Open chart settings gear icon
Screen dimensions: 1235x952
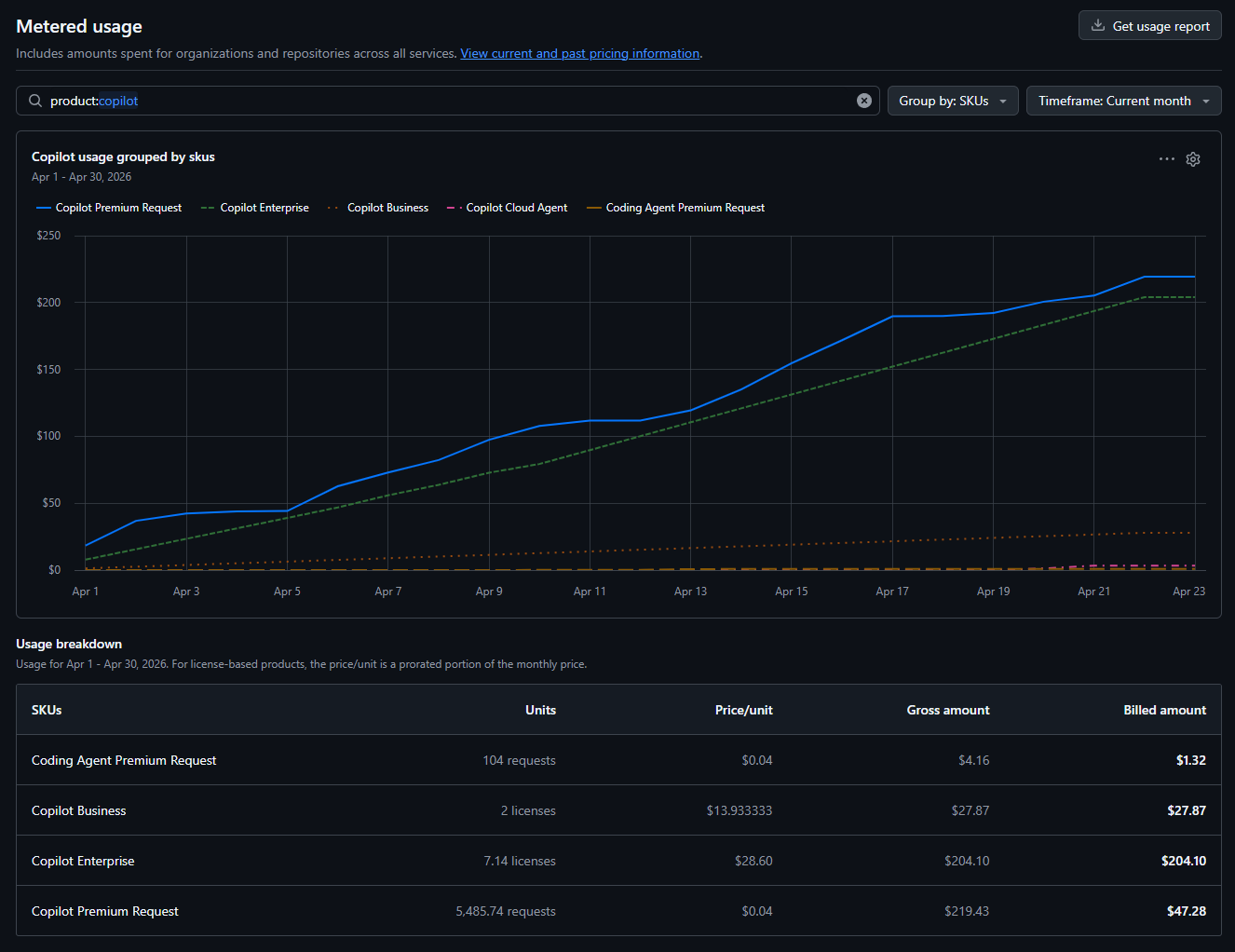click(1193, 159)
